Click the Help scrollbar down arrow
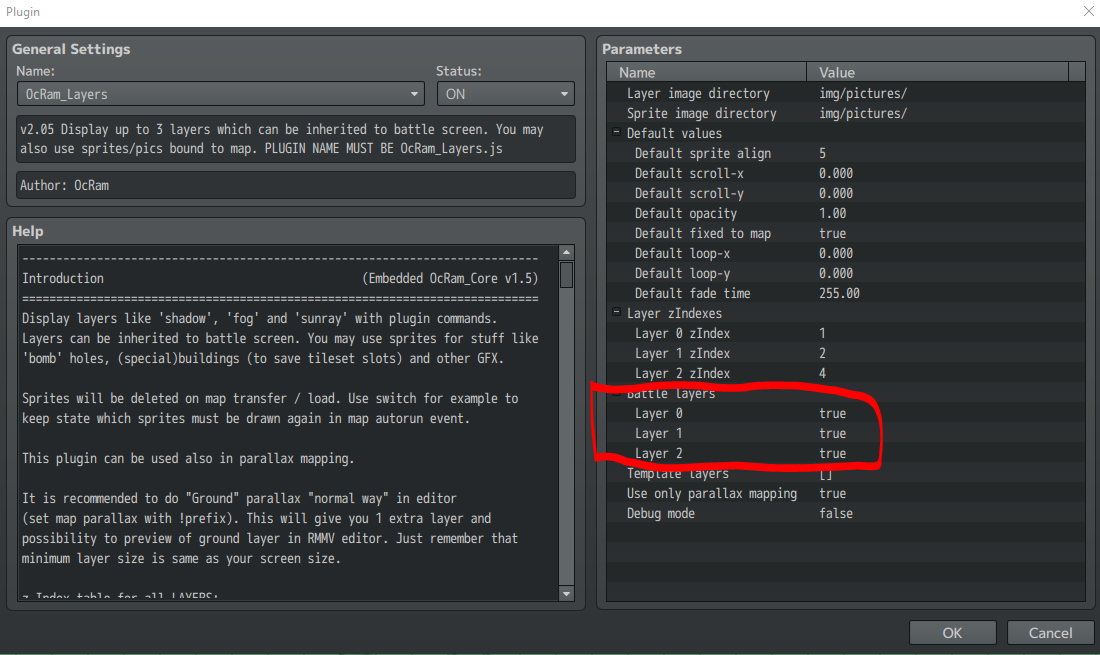Image resolution: width=1100 pixels, height=655 pixels. tap(566, 594)
